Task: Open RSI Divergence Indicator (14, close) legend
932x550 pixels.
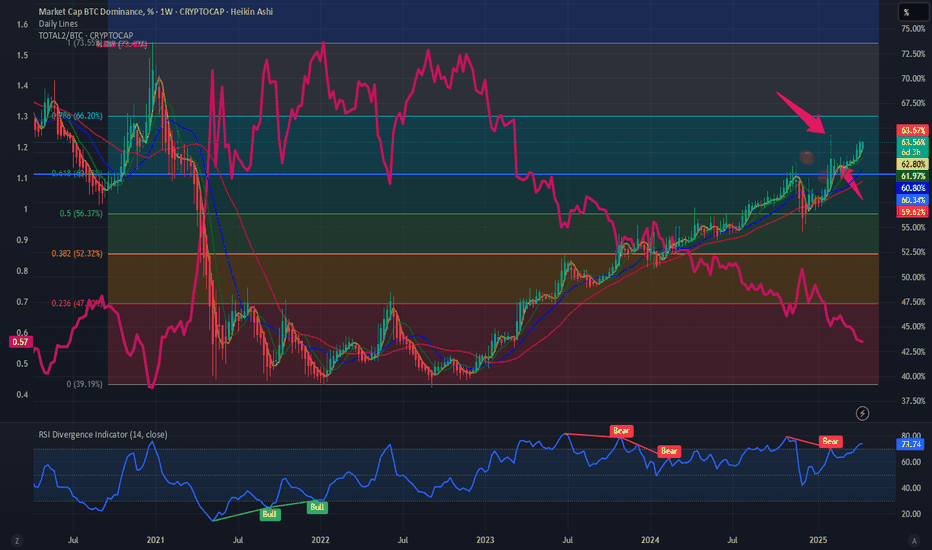Action: [103, 435]
